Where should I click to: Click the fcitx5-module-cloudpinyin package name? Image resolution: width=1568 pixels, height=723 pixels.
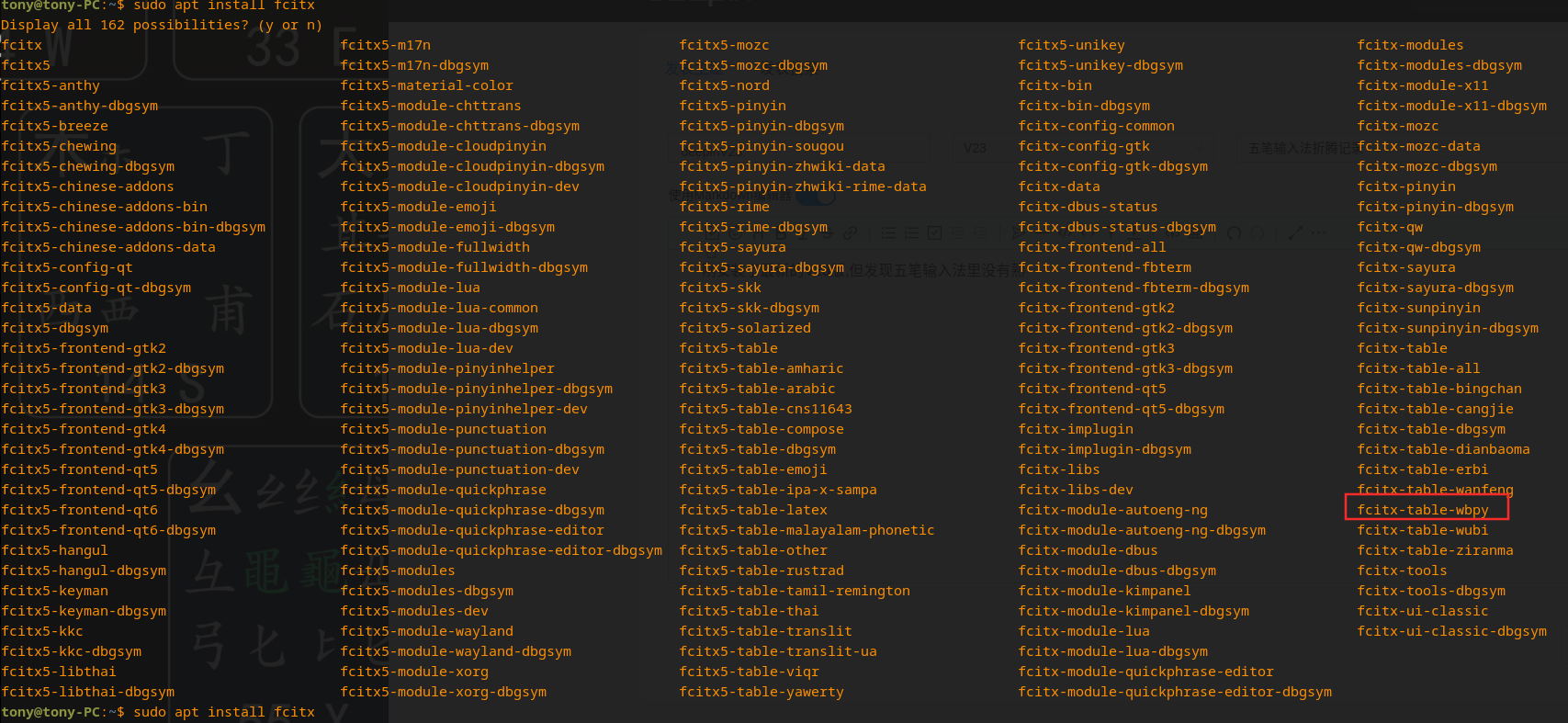click(443, 146)
